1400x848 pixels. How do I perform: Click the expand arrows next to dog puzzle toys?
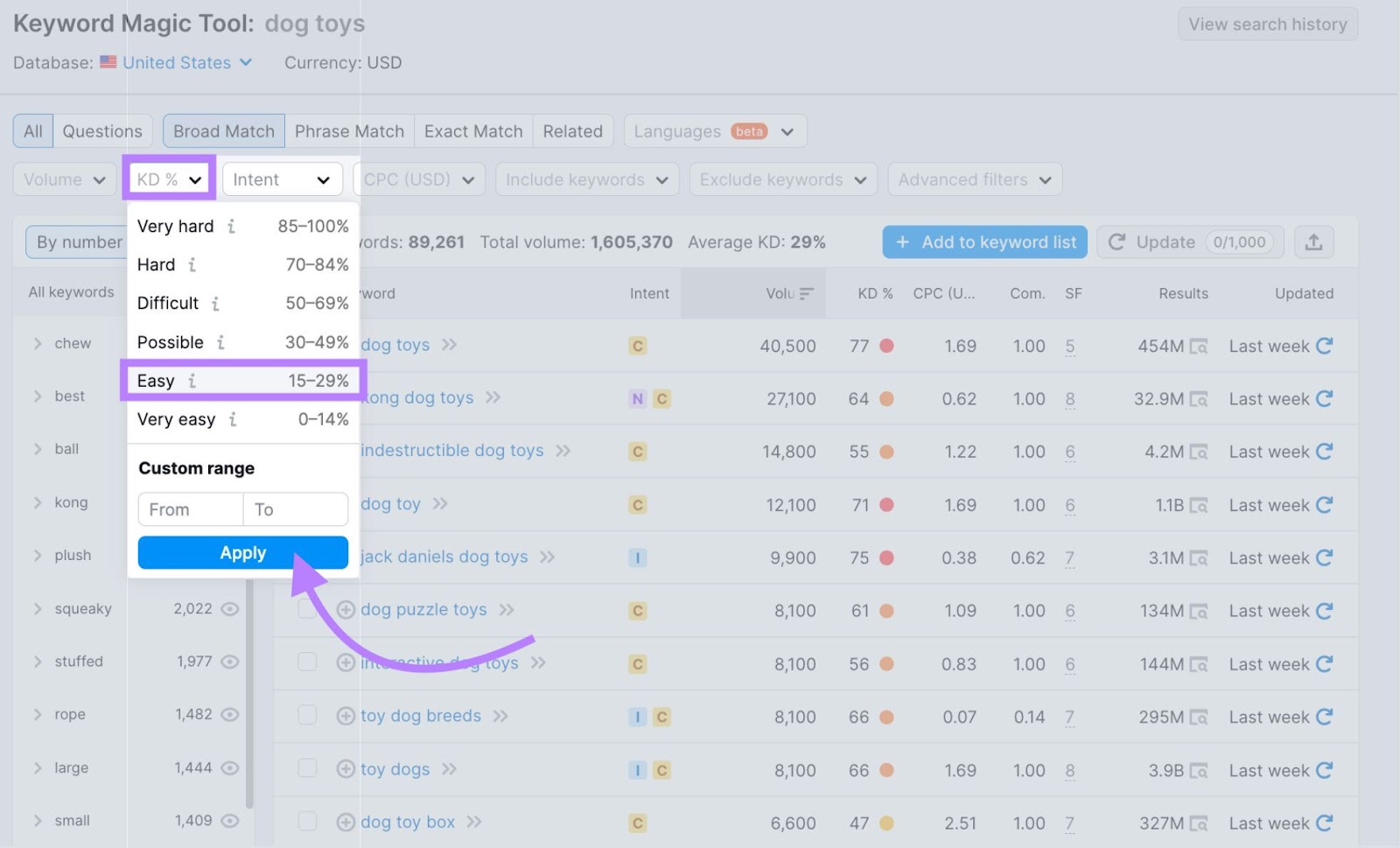[x=506, y=610]
